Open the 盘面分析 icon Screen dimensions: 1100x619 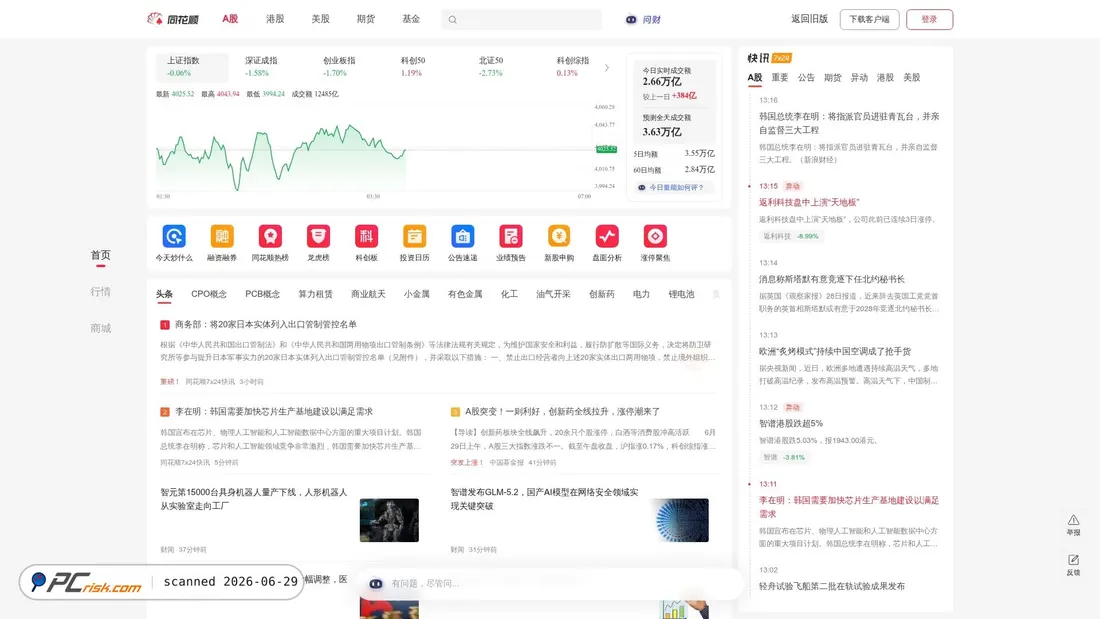tap(607, 237)
